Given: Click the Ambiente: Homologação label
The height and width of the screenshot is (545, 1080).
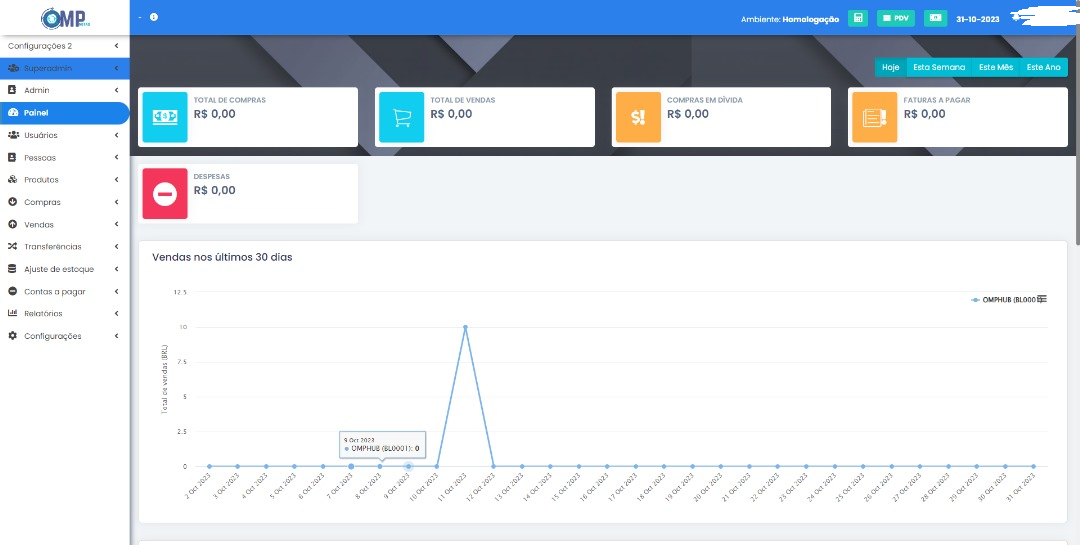Looking at the screenshot, I should point(789,19).
